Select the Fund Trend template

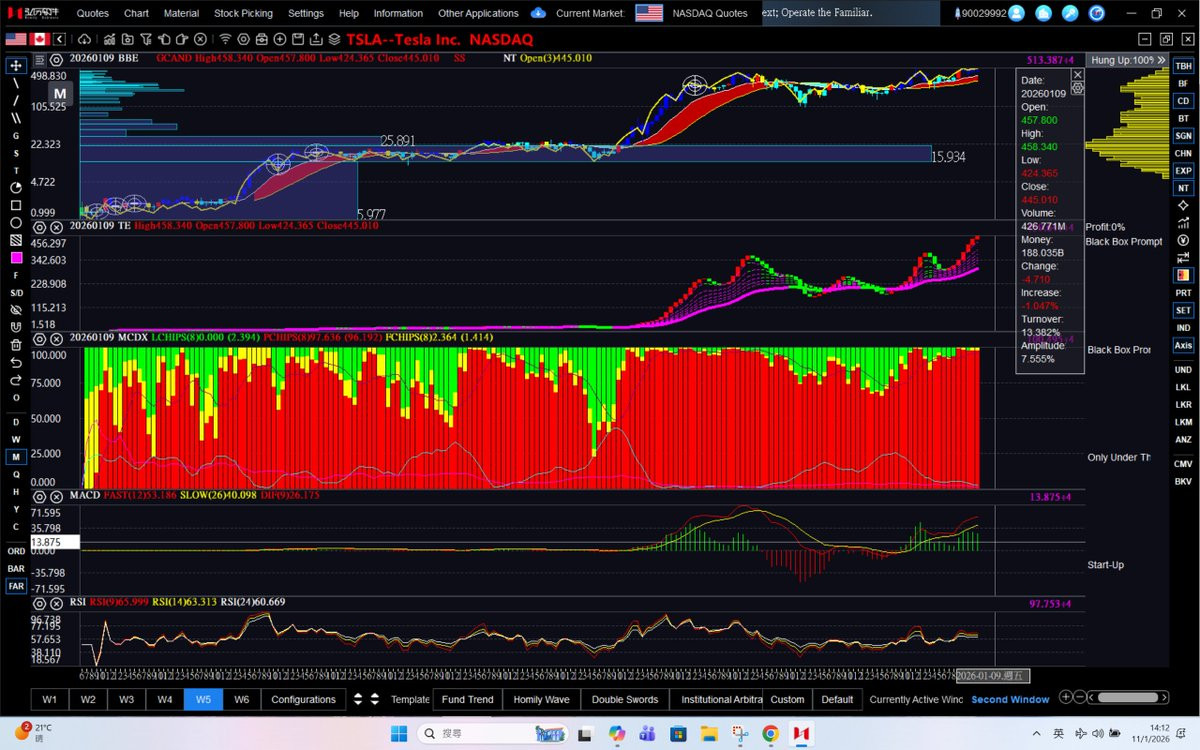click(x=467, y=699)
